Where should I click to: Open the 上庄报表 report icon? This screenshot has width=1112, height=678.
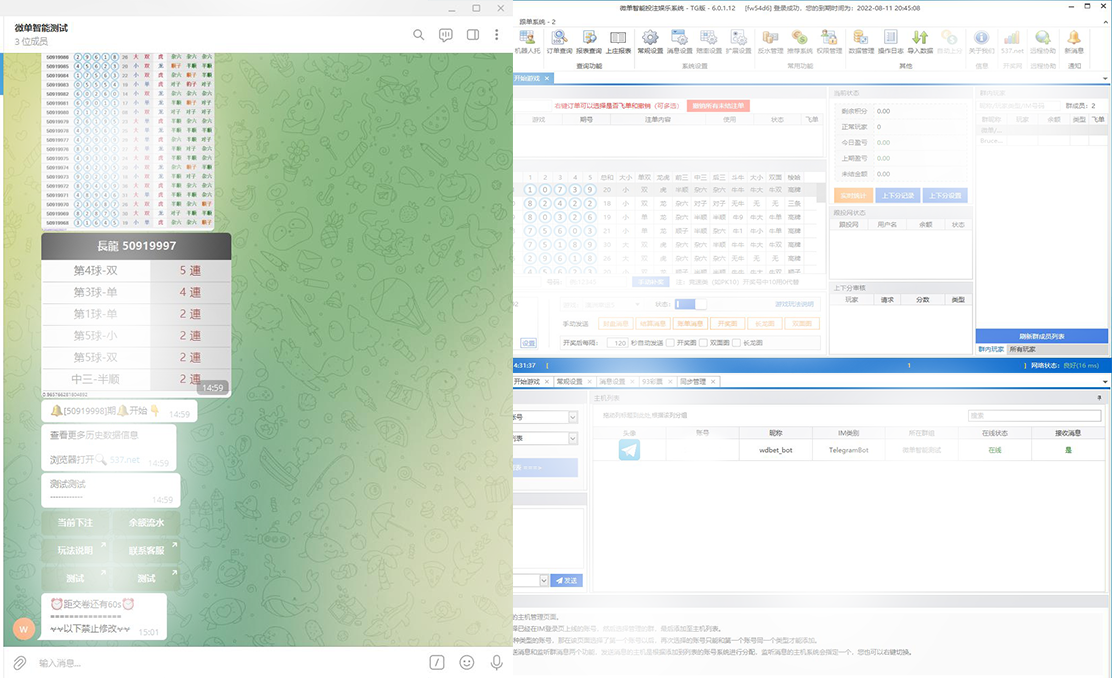(x=618, y=42)
